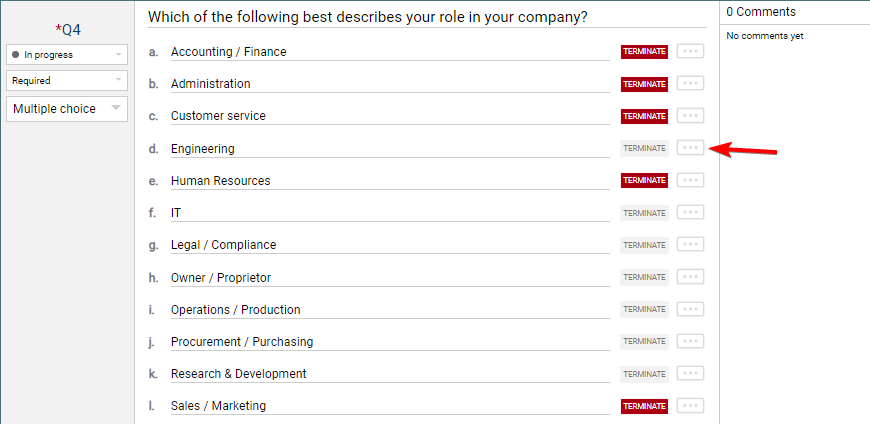Enable the TERMINATE flag for Engineering
Screen dimensions: 870x424
click(644, 148)
